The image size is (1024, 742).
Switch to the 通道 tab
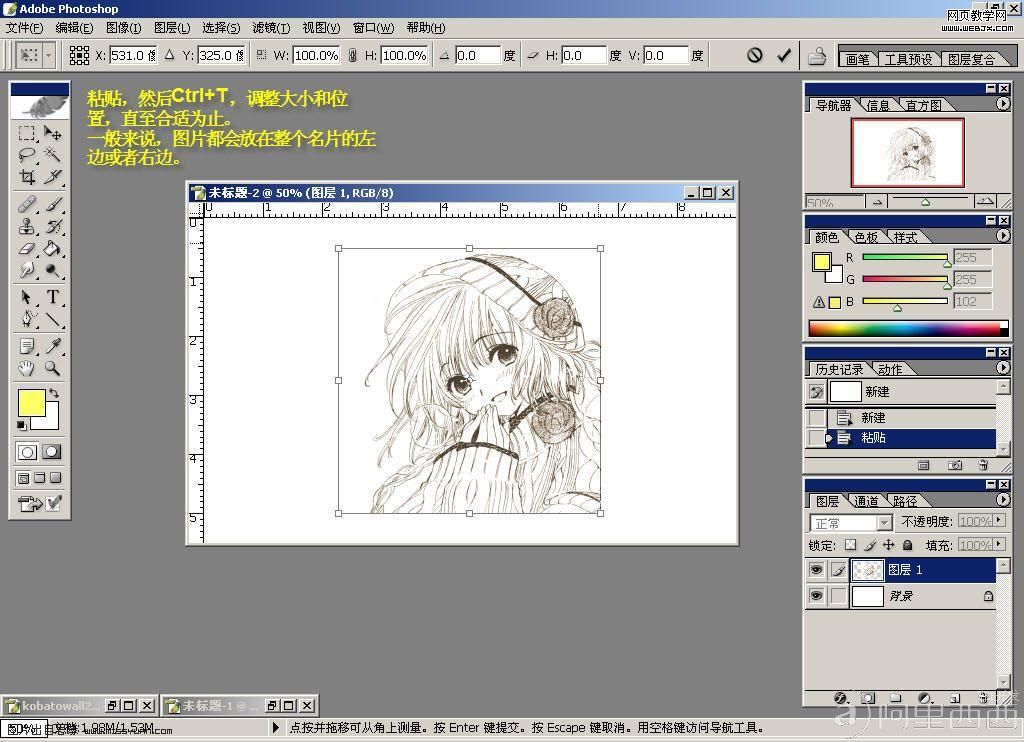coord(866,501)
